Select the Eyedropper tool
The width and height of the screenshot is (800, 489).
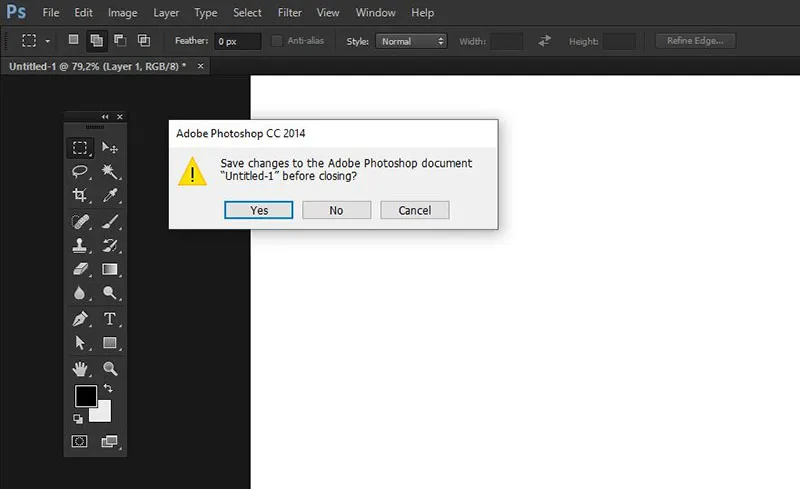tap(110, 196)
